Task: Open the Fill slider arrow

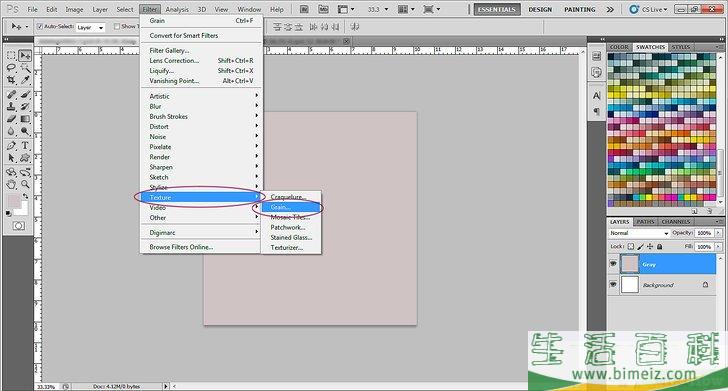Action: point(718,247)
